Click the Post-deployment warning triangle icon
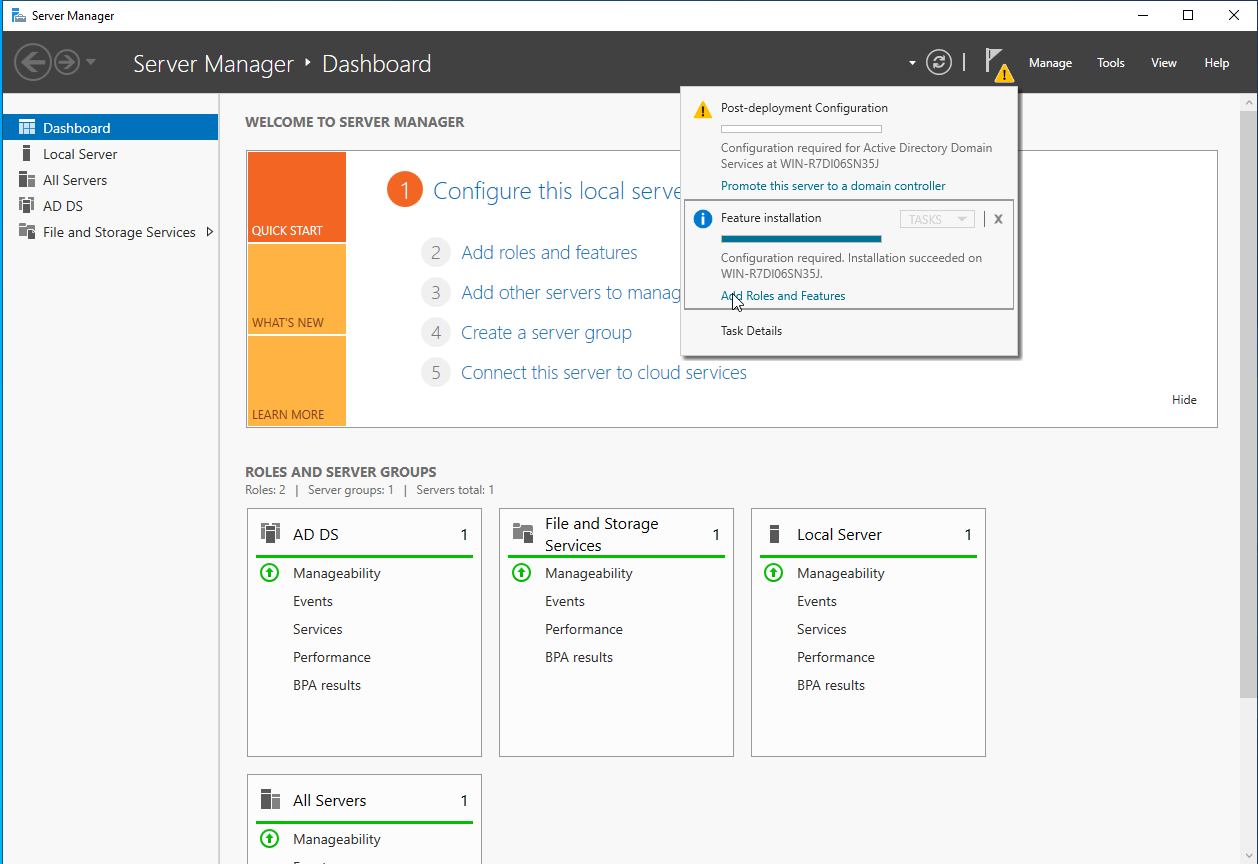The height and width of the screenshot is (864, 1258). 703,109
